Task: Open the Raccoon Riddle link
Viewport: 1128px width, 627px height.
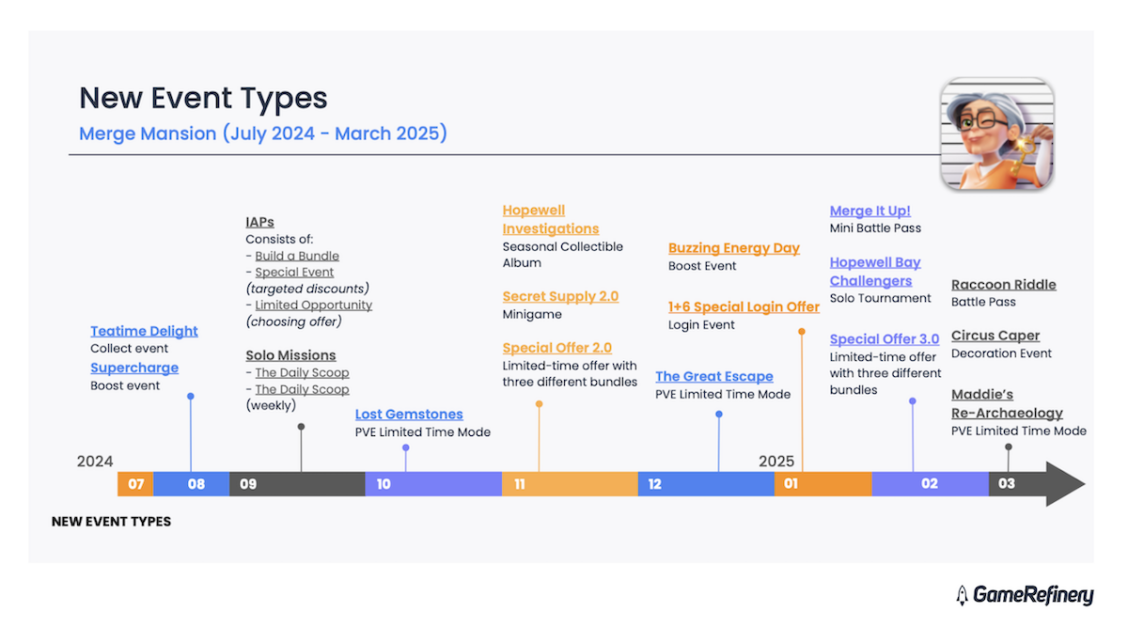Action: pos(1004,285)
